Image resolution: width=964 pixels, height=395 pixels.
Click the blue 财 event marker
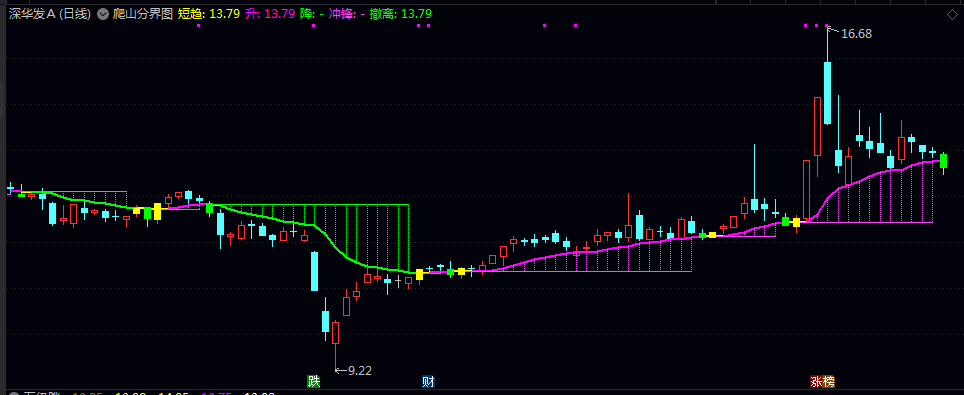[x=429, y=381]
